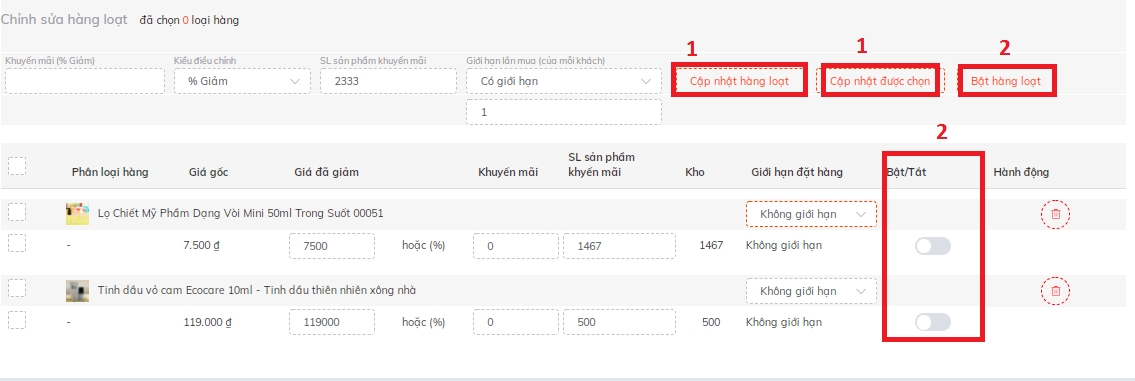Image resolution: width=1135 pixels, height=381 pixels.
Task: Click the Phân loại hàng column header
Action: pyautogui.click(x=110, y=172)
